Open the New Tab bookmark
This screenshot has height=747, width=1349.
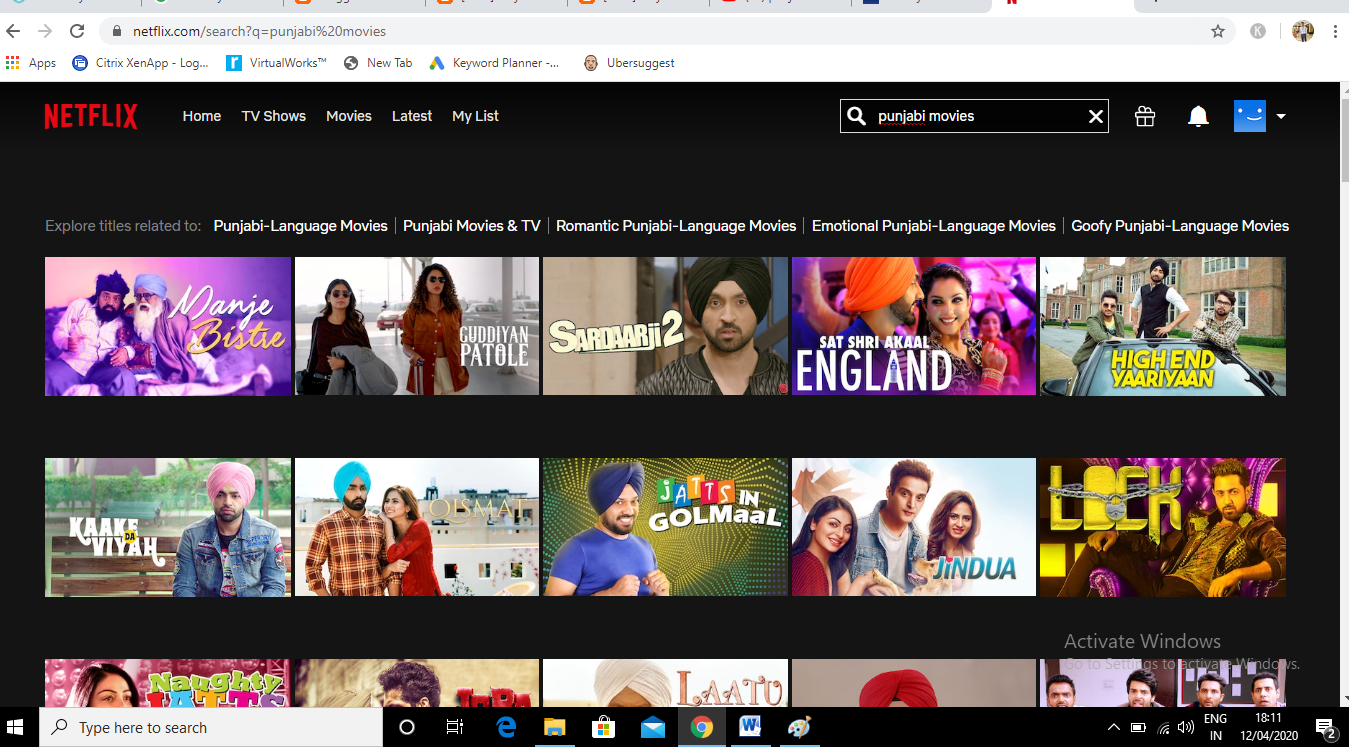(378, 63)
